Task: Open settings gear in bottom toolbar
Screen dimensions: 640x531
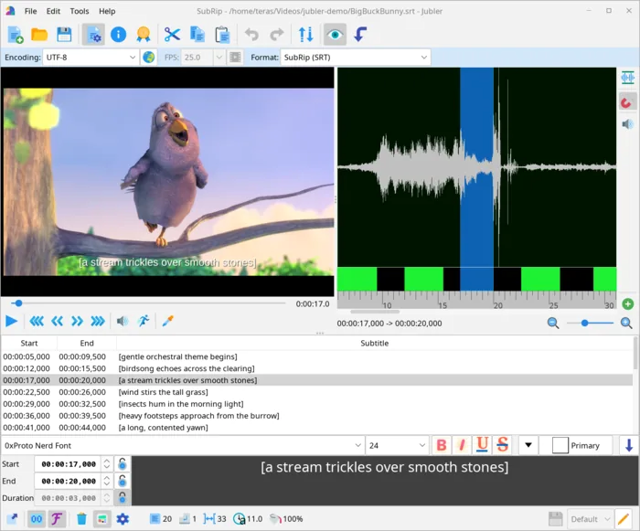Action: pyautogui.click(x=122, y=519)
